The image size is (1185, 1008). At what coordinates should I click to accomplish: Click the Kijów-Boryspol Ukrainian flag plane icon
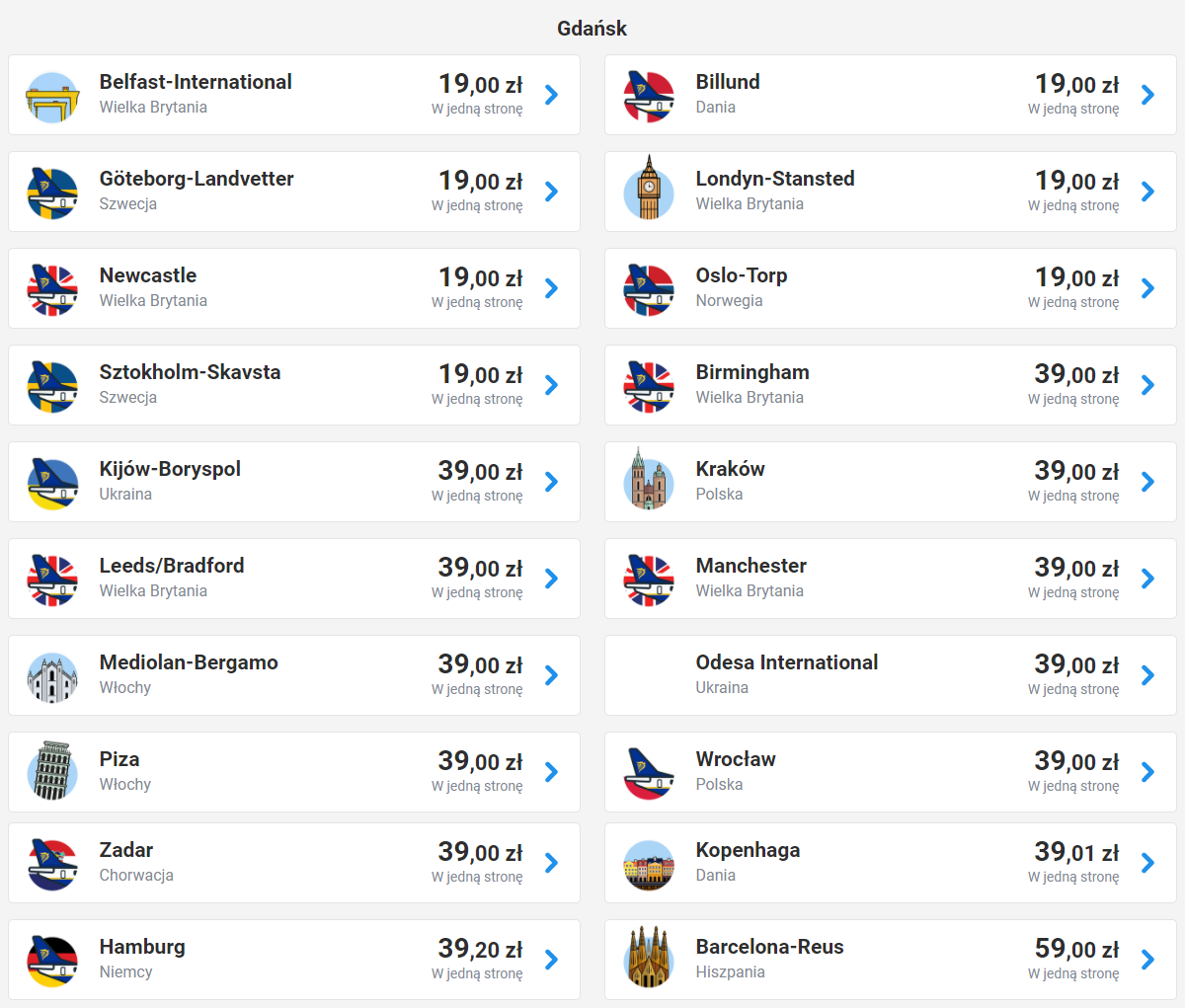(x=52, y=482)
